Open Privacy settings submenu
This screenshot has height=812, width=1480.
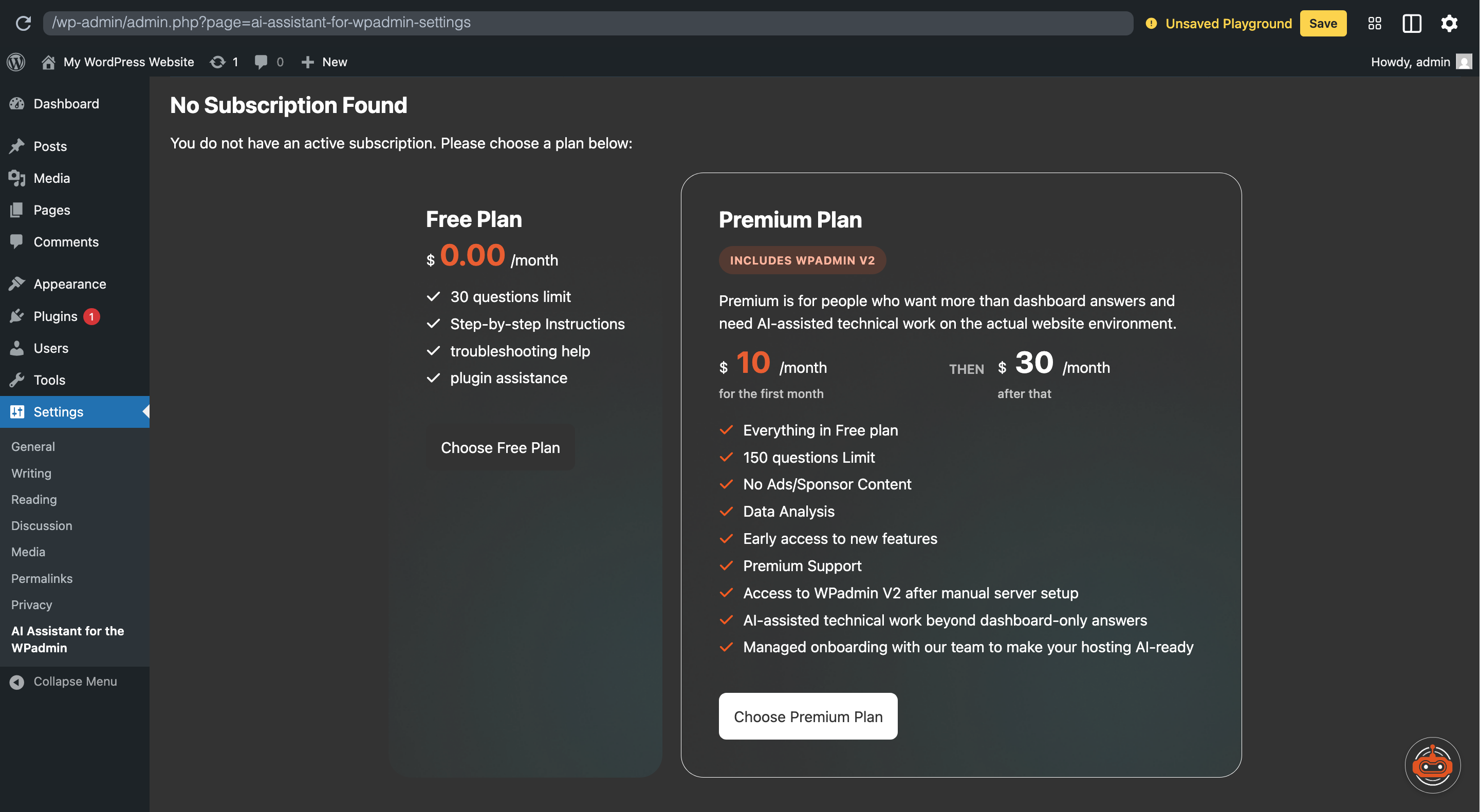[x=31, y=604]
